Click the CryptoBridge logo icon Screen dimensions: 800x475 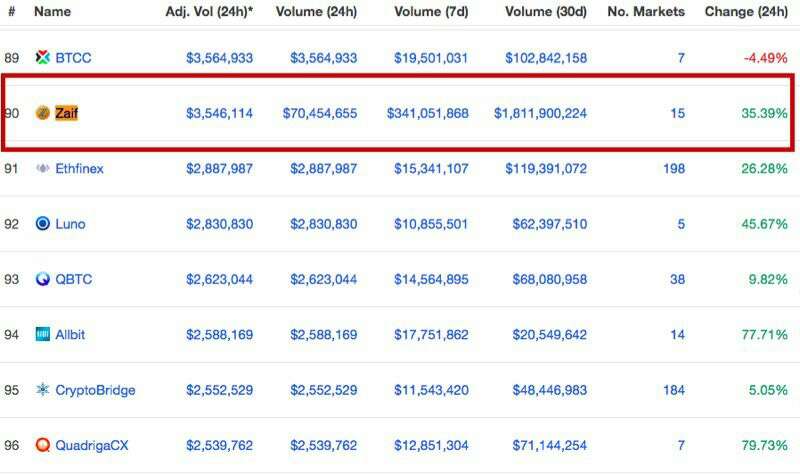tap(42, 389)
